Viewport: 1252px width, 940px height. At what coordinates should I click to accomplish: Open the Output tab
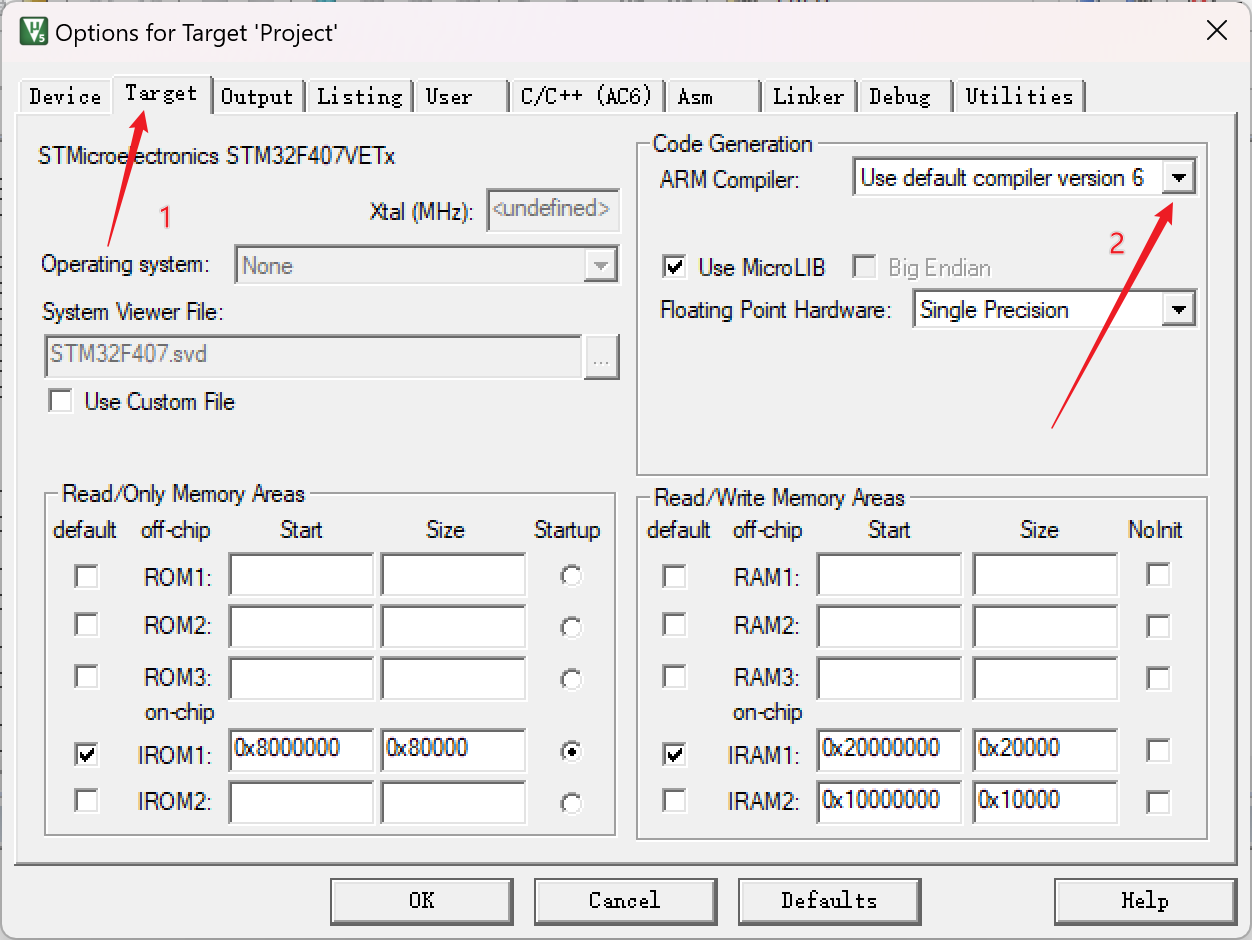[257, 96]
